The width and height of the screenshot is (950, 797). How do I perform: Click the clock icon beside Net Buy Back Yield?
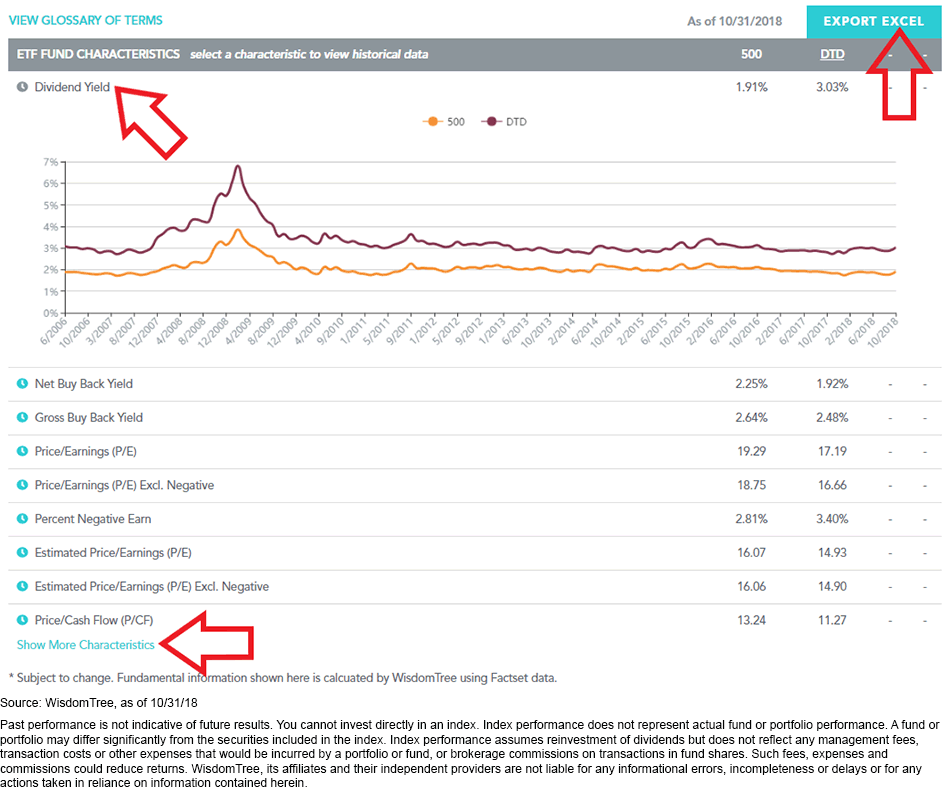[22, 384]
